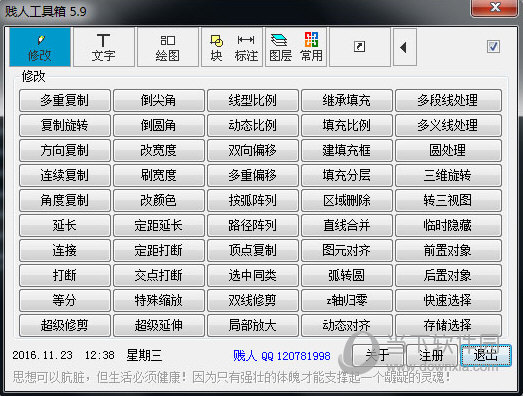Viewport: 523px width, 396px height.
Task: Open the 块 tab icon
Action: [x=216, y=47]
